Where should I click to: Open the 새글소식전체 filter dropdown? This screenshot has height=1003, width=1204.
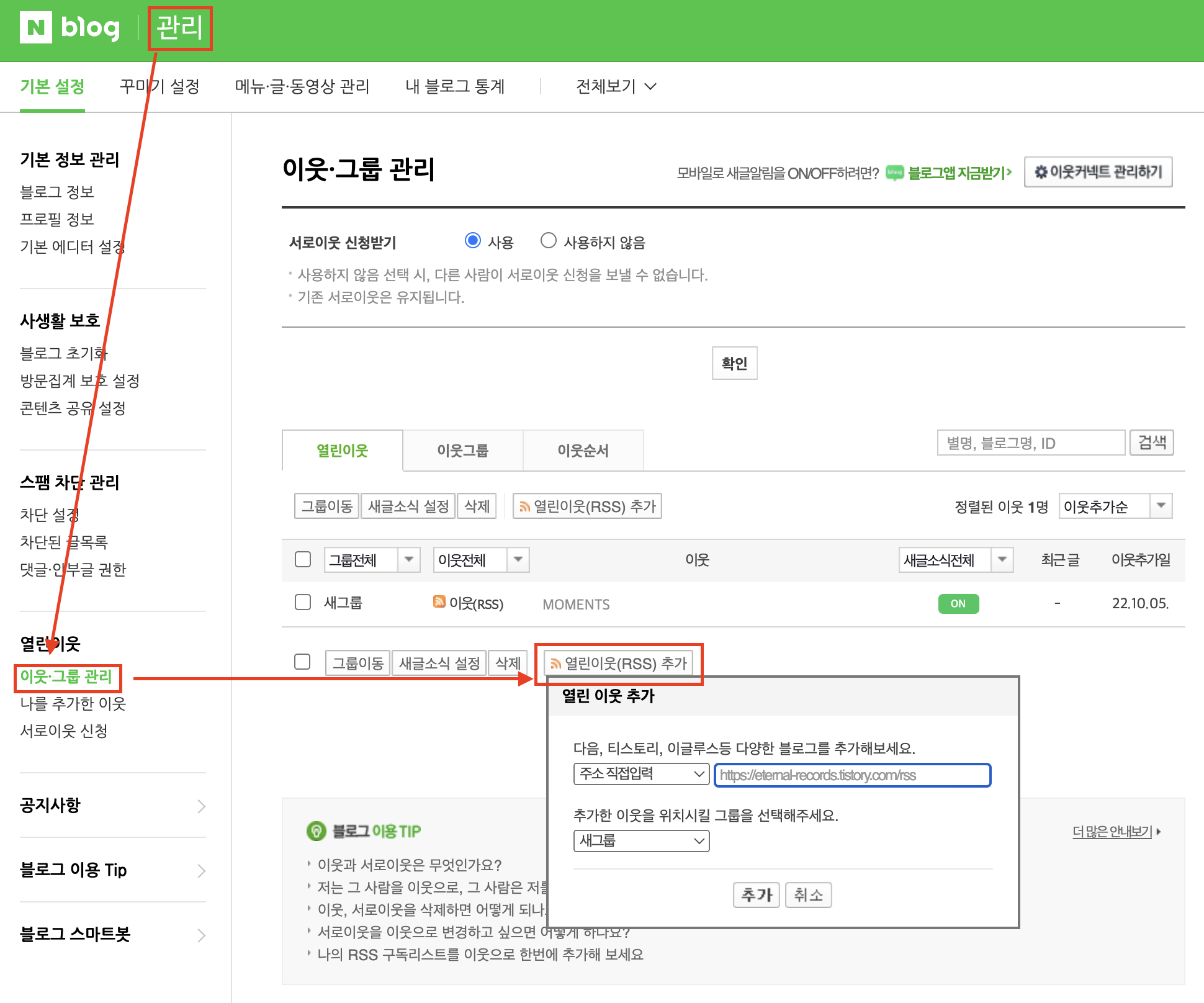tap(955, 560)
